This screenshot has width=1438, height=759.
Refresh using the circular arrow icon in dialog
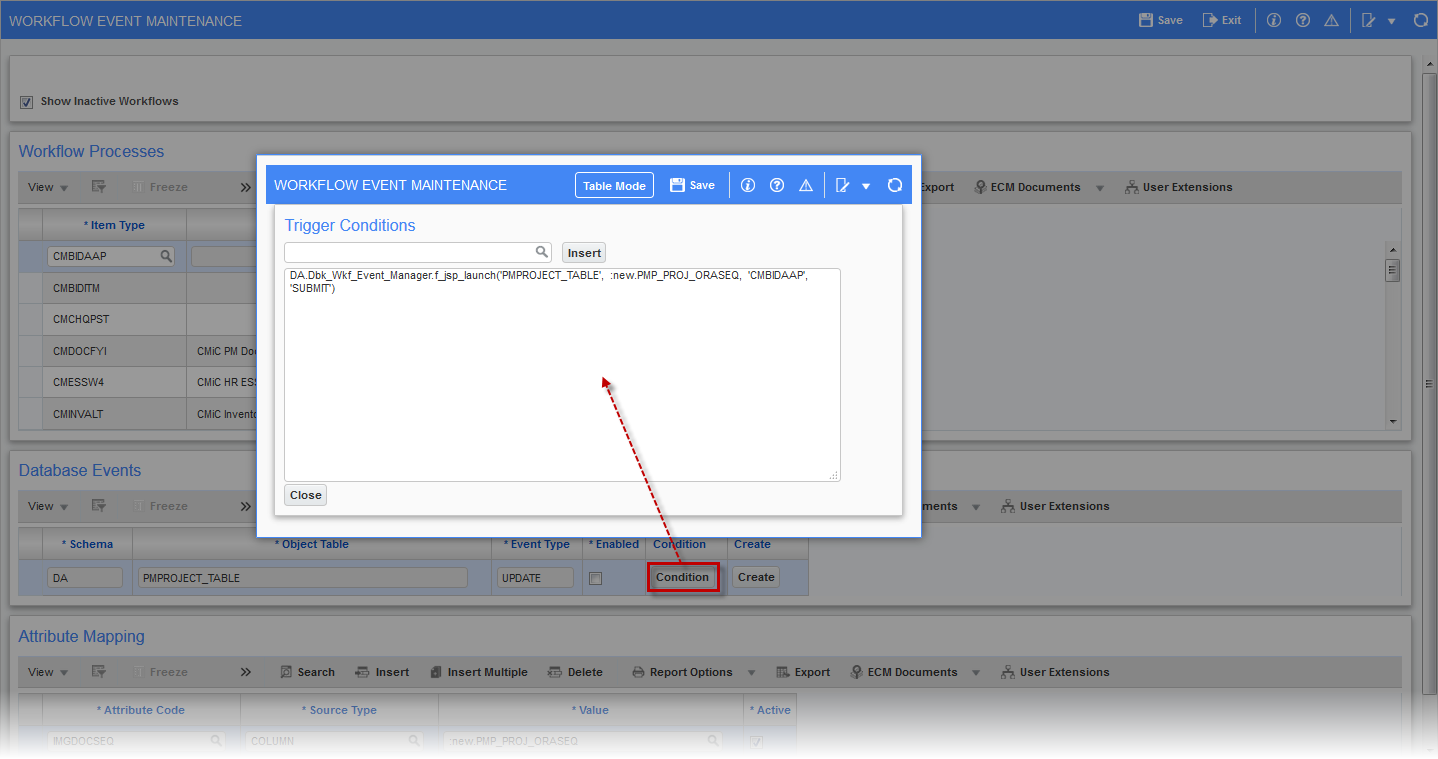coord(893,184)
